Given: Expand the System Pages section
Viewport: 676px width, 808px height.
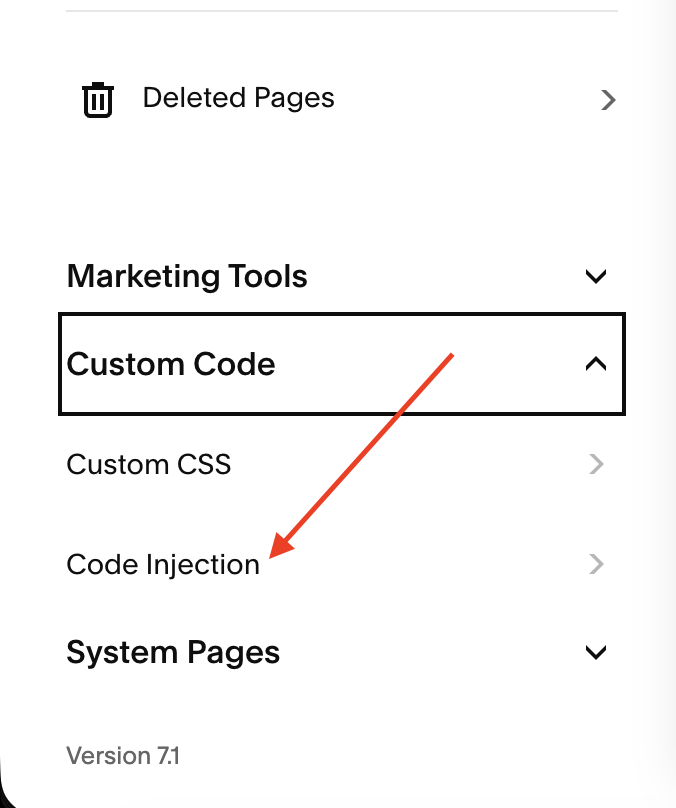Looking at the screenshot, I should [342, 652].
